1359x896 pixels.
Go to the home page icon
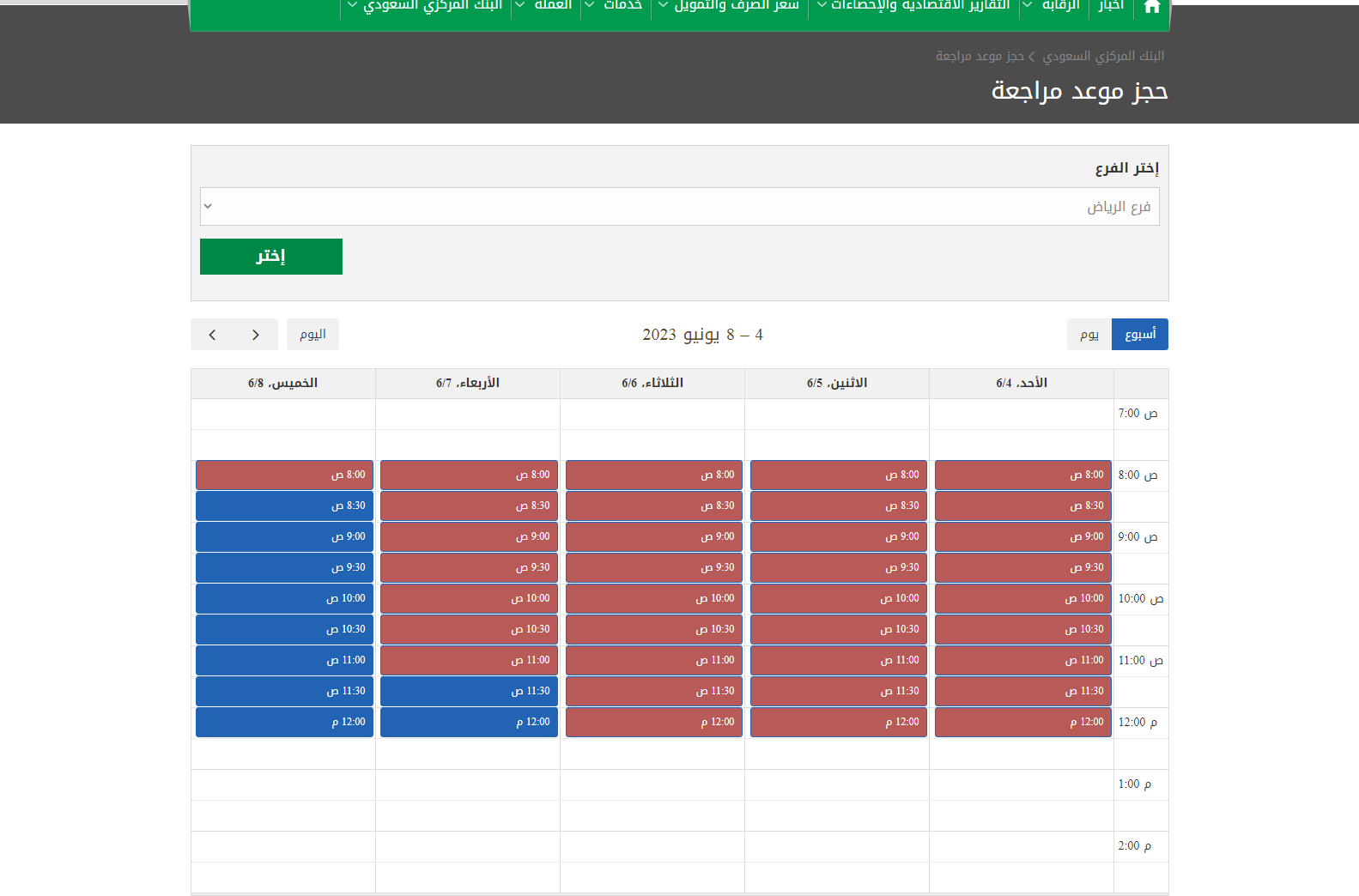click(1152, 7)
